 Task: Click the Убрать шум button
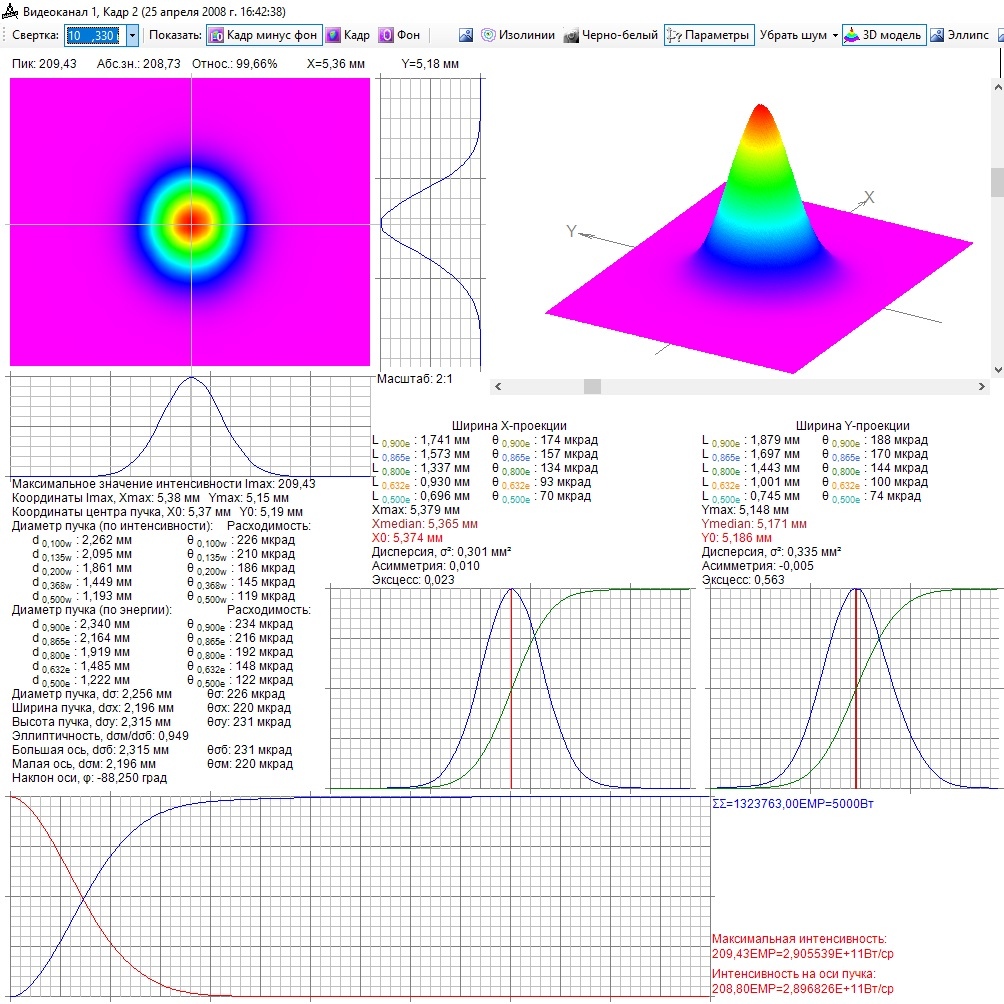tap(793, 35)
